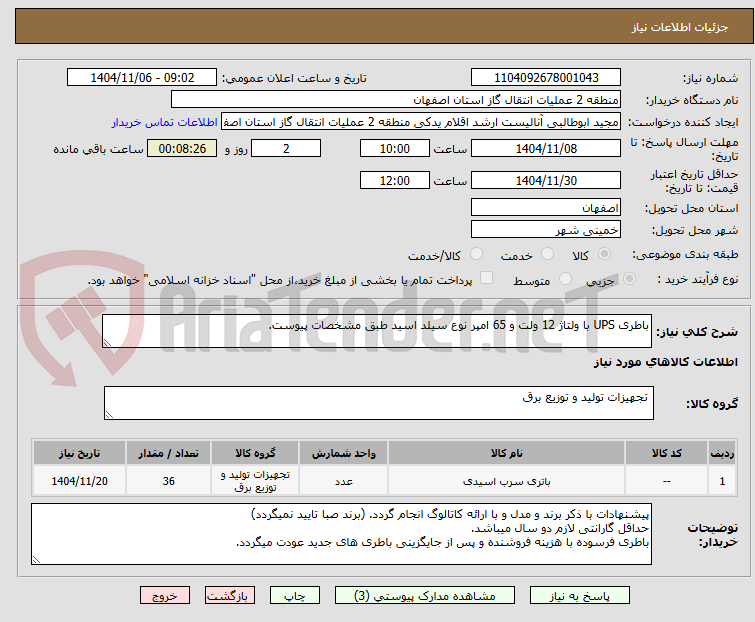Open مشاهده مدارک پیوستی (3) attachments
755x622 pixels.
point(425,596)
